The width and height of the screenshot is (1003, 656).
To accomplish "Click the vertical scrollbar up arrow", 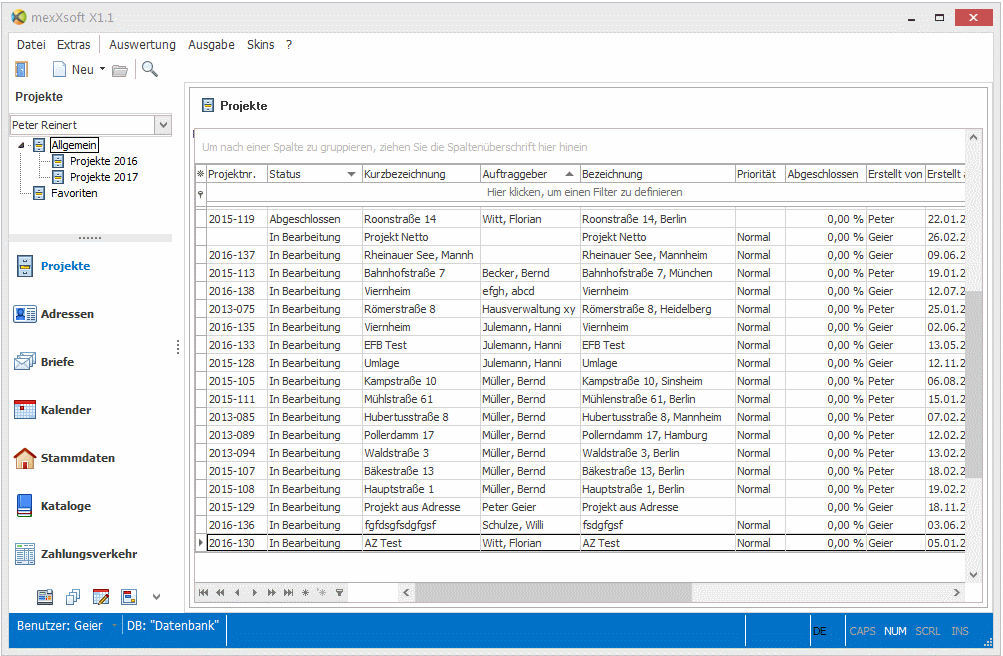I will point(973,137).
